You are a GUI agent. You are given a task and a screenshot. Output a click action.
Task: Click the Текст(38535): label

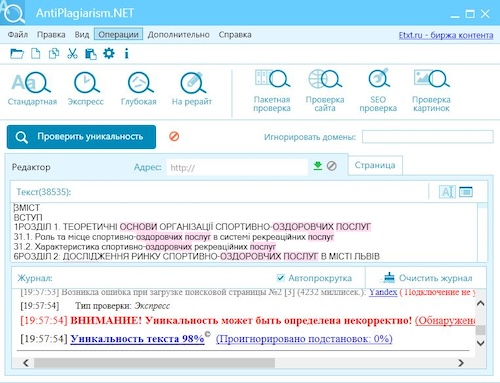(44, 192)
